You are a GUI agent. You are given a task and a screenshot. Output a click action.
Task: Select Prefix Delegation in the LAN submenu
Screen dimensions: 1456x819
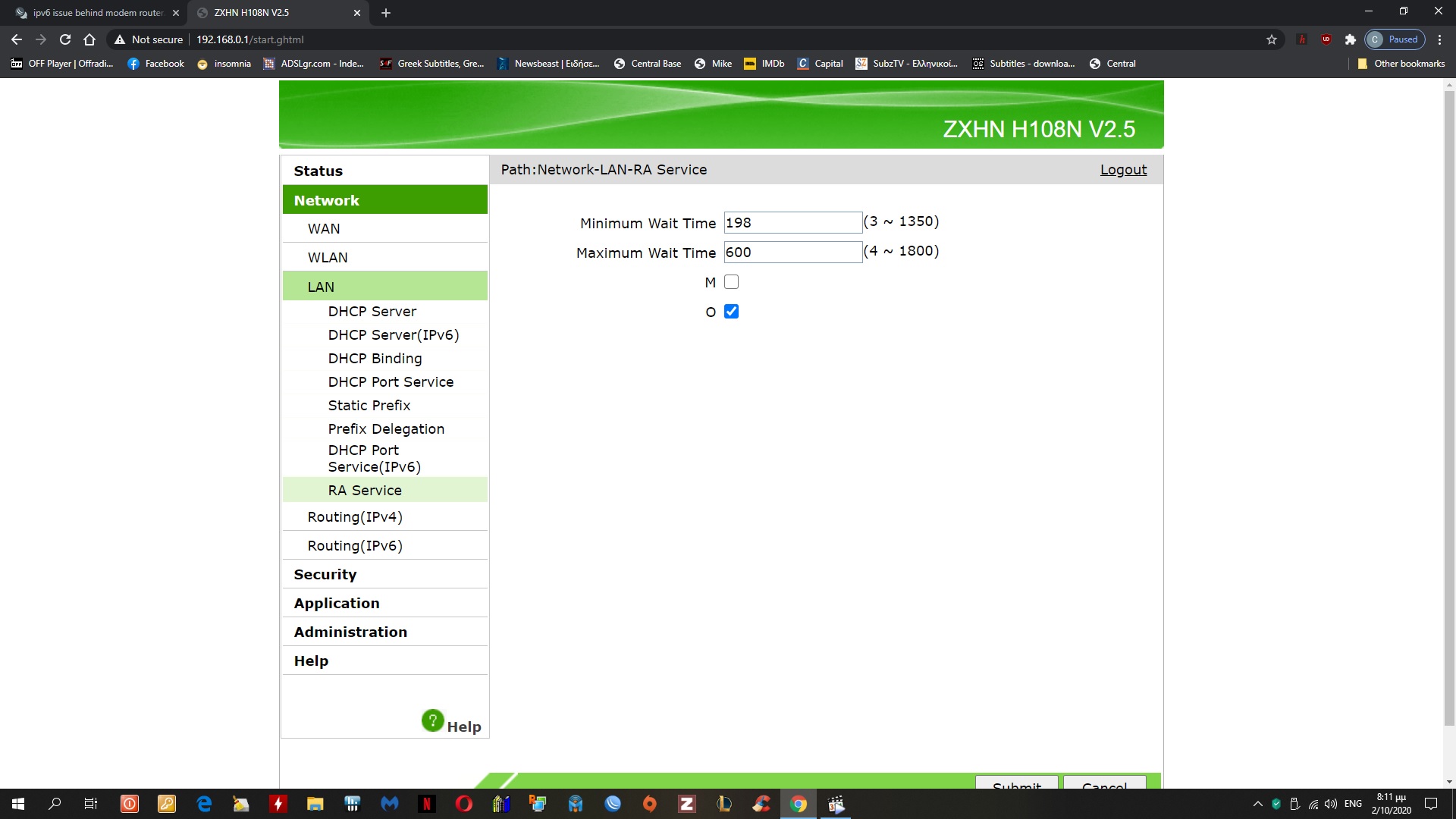point(386,429)
